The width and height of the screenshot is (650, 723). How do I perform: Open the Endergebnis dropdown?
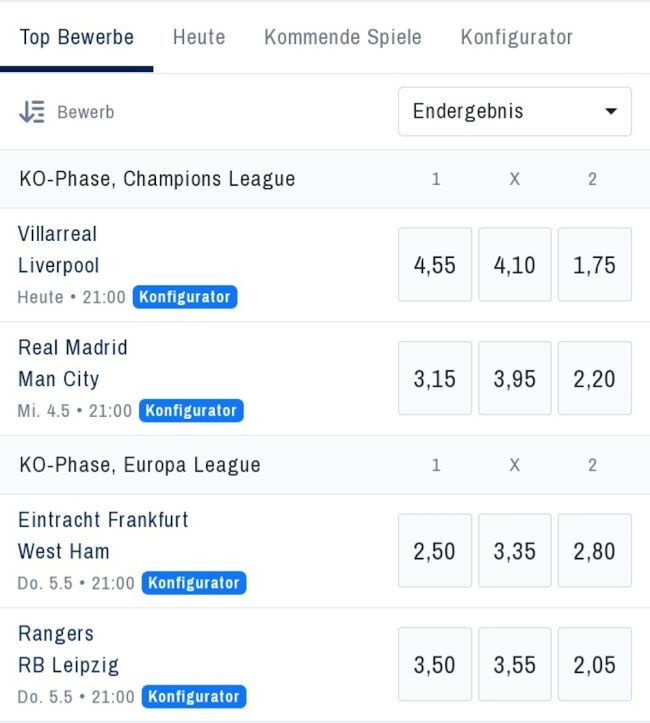click(x=514, y=111)
